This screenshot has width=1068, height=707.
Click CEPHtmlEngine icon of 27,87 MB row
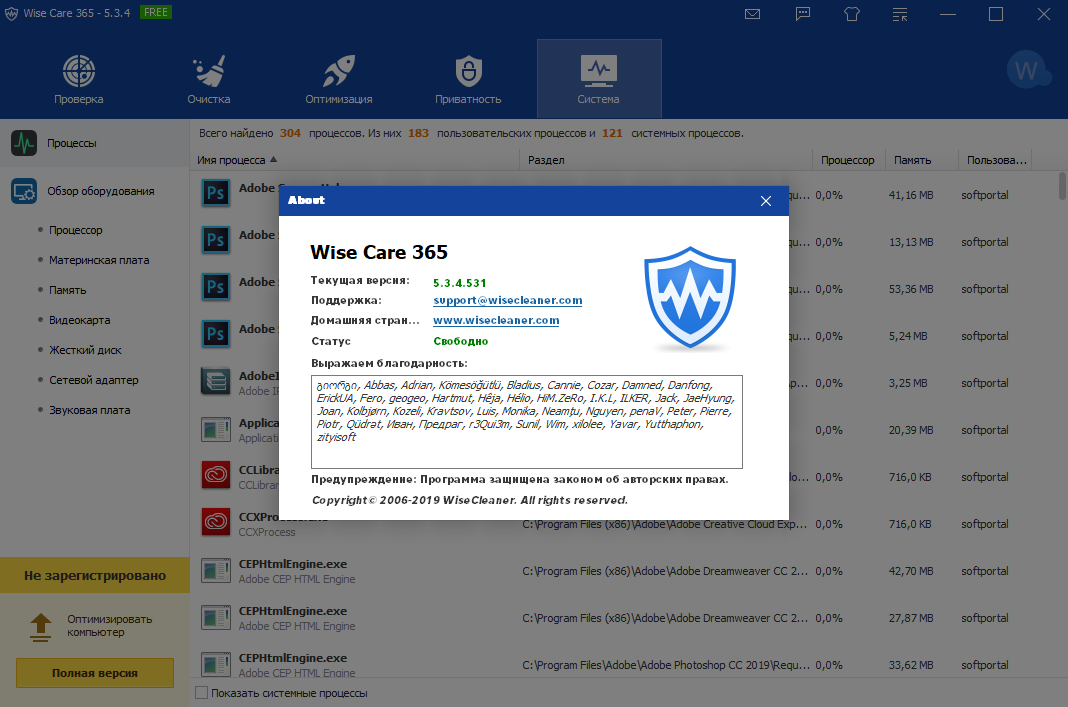[x=216, y=618]
